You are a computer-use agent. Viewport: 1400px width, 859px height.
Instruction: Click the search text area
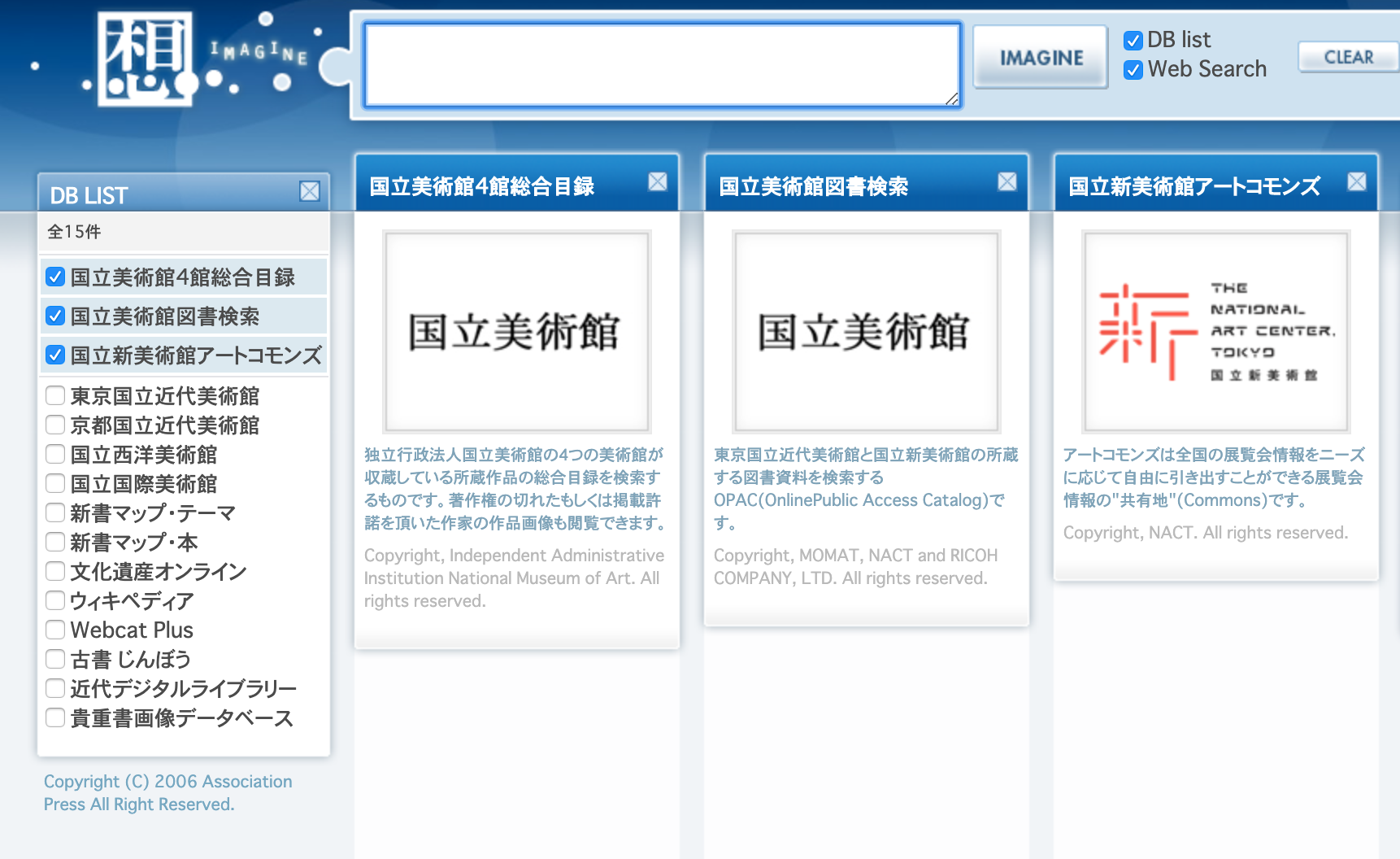pos(663,65)
